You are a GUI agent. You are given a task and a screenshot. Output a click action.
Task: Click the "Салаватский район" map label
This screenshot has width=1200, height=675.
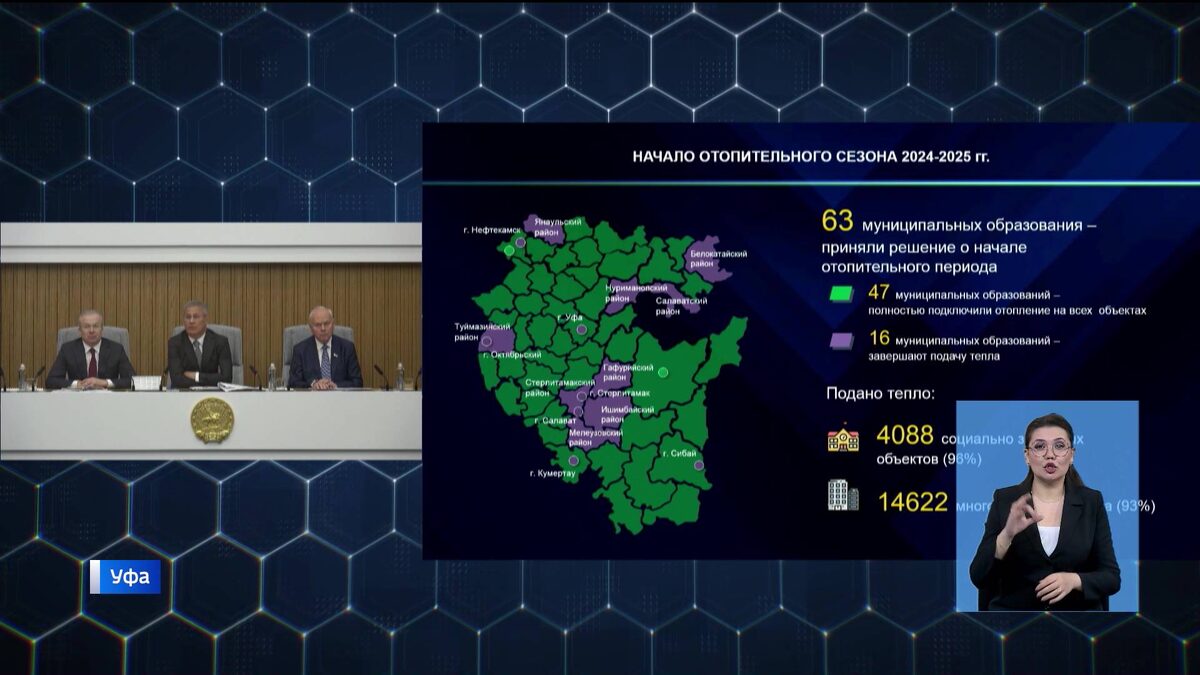[681, 305]
